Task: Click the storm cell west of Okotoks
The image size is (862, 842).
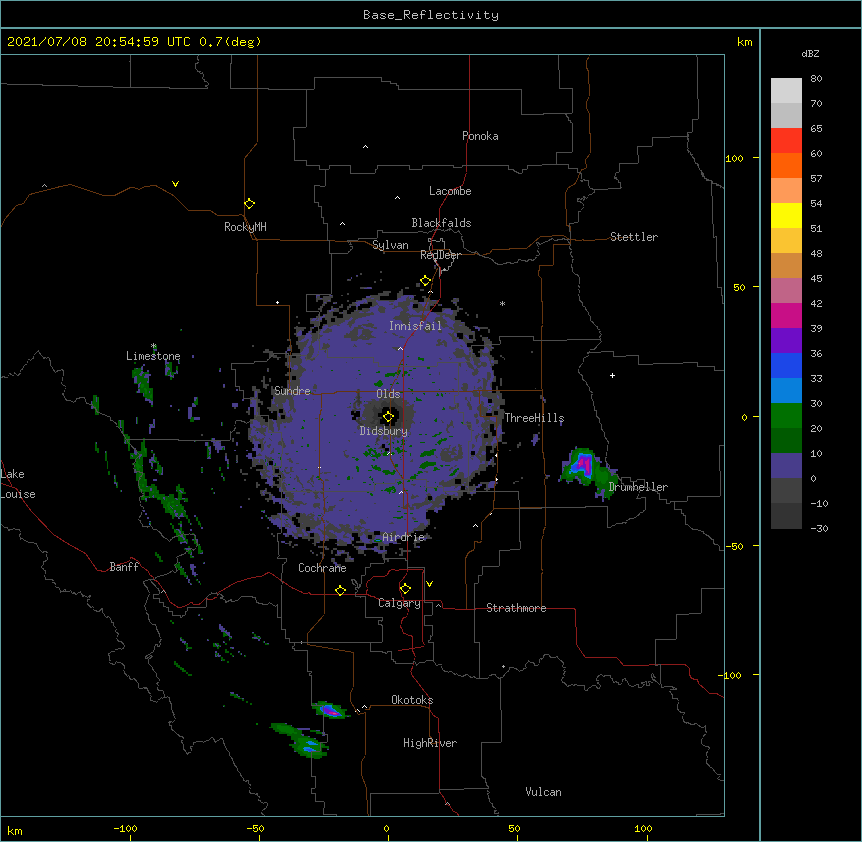Action: 330,710
